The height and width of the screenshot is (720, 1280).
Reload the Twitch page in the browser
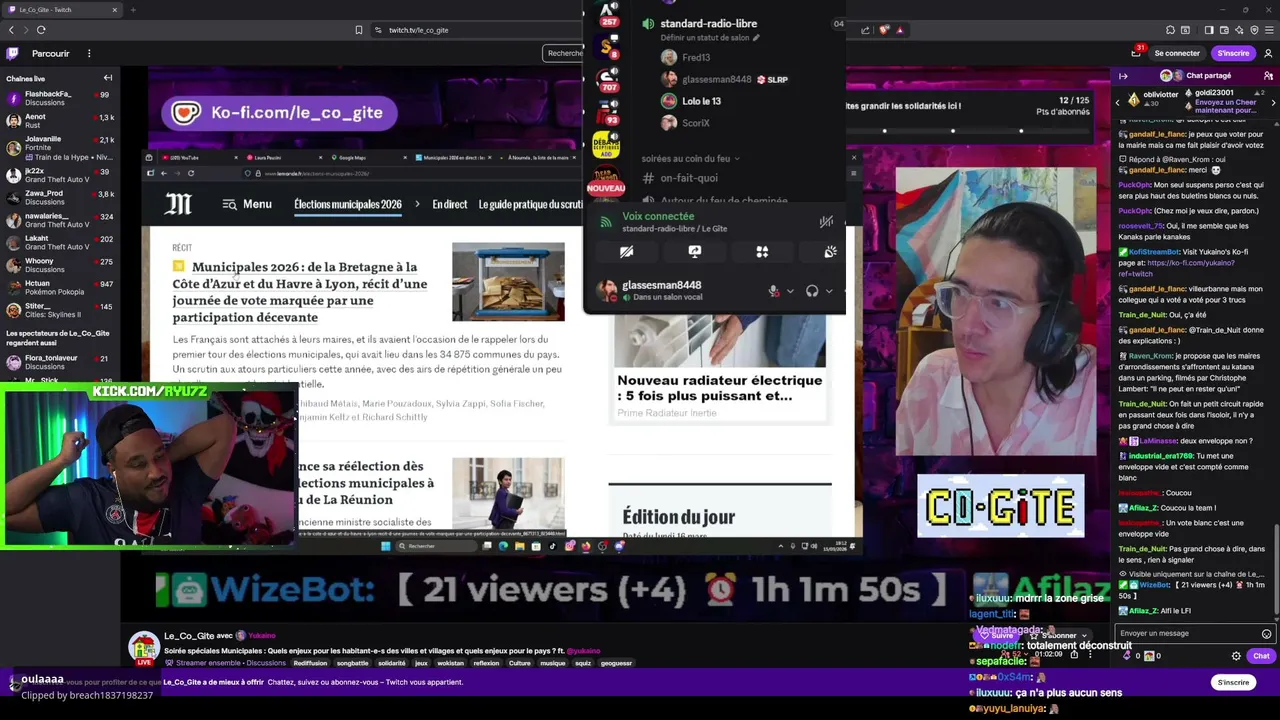click(41, 30)
